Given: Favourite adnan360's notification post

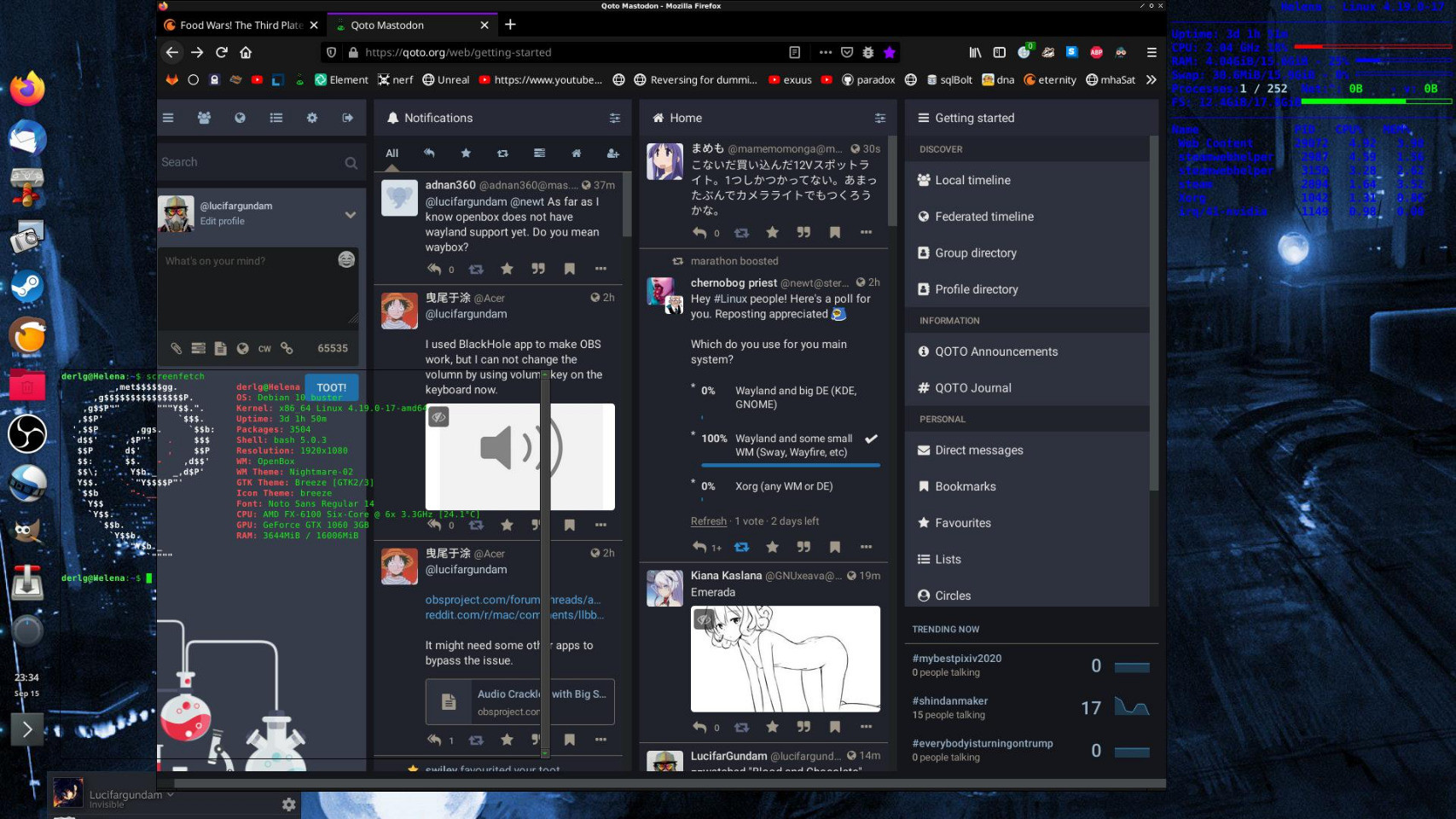Looking at the screenshot, I should point(507,269).
